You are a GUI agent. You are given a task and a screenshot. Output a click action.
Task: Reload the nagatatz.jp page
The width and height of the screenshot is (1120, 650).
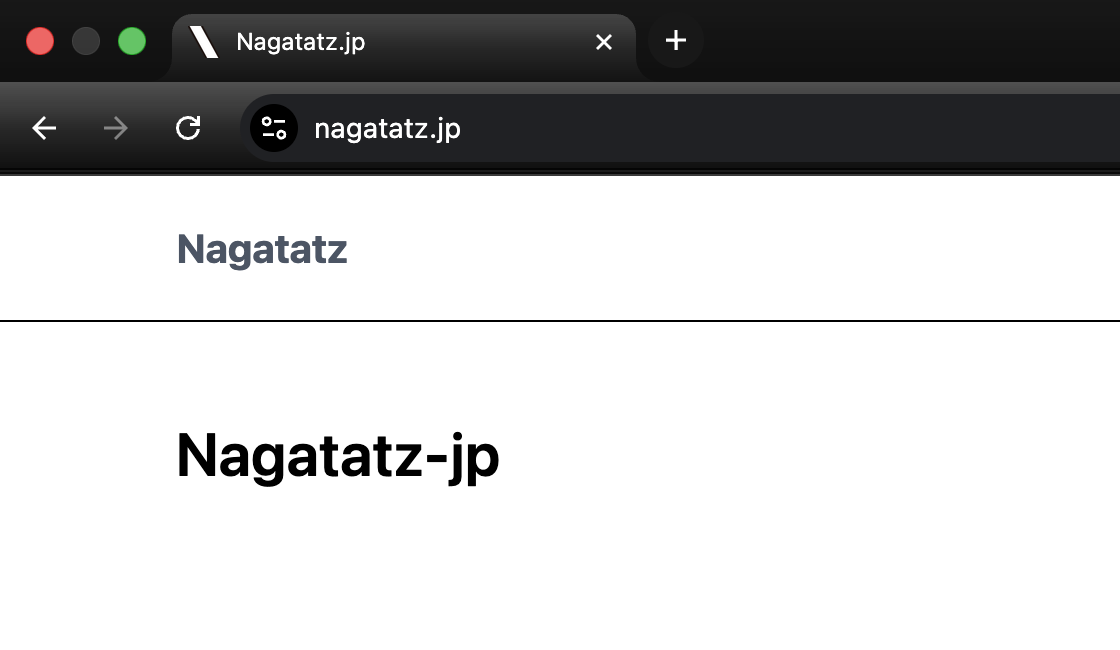(188, 128)
